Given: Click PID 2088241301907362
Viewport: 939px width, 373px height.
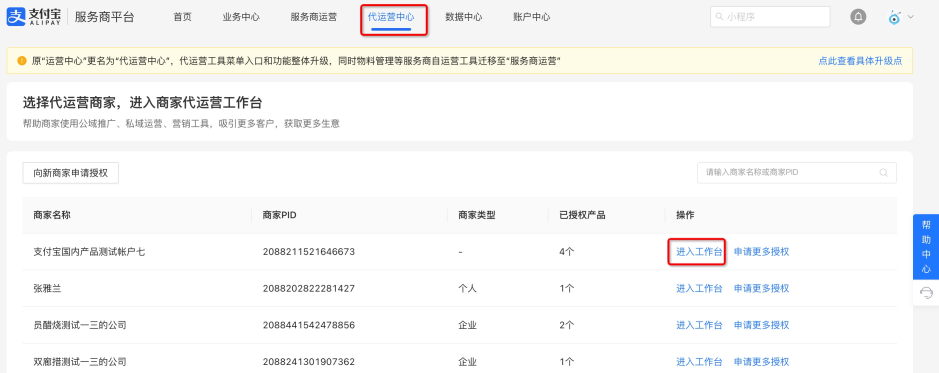Looking at the screenshot, I should click(309, 362).
